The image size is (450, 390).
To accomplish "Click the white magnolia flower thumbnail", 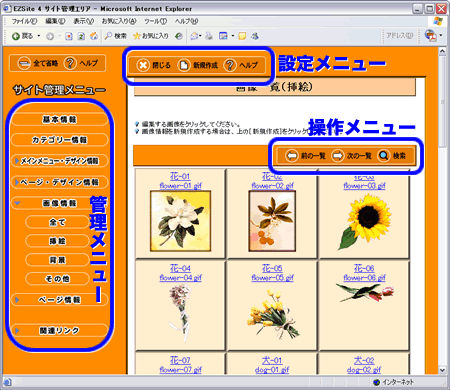I will tap(180, 221).
